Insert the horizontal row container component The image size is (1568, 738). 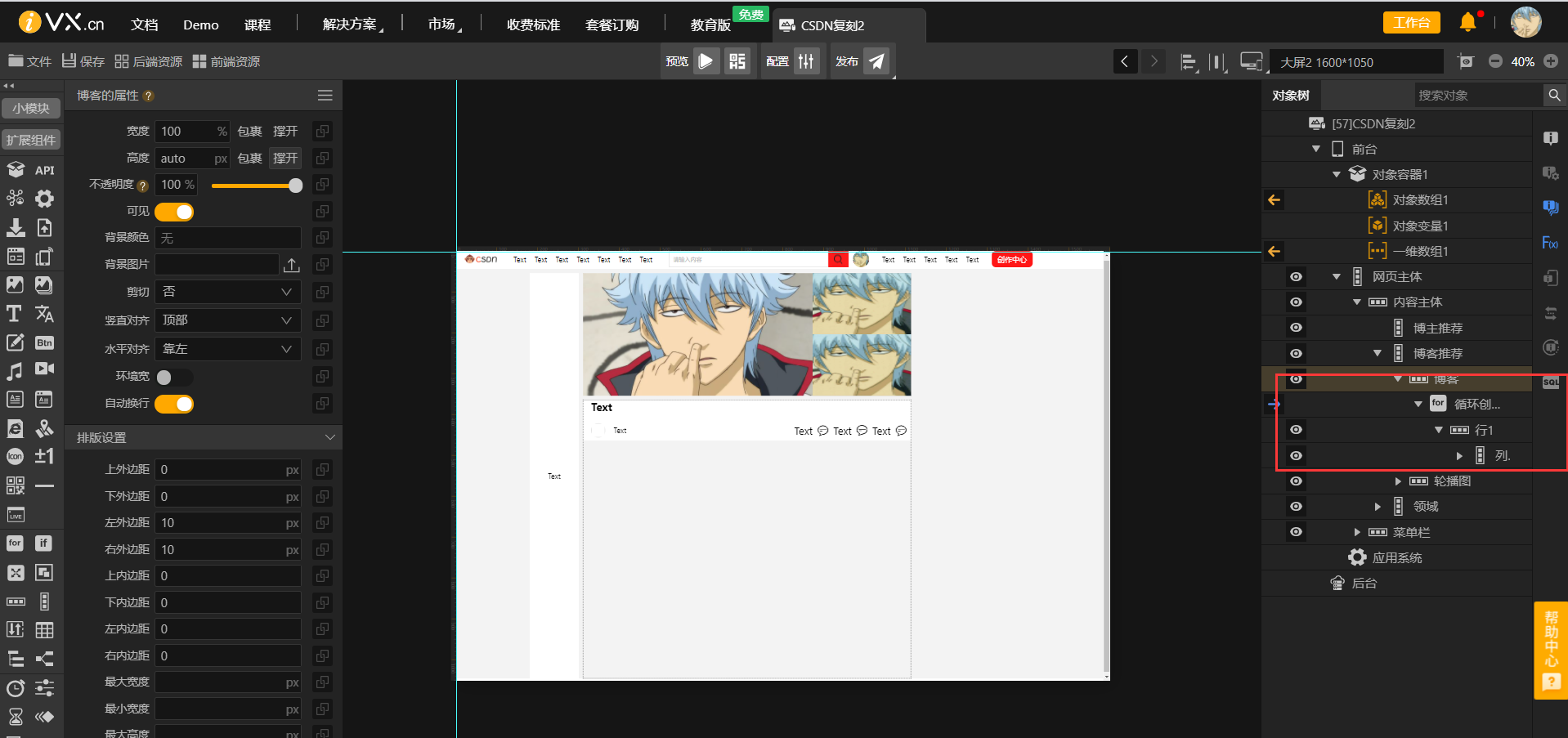click(15, 602)
